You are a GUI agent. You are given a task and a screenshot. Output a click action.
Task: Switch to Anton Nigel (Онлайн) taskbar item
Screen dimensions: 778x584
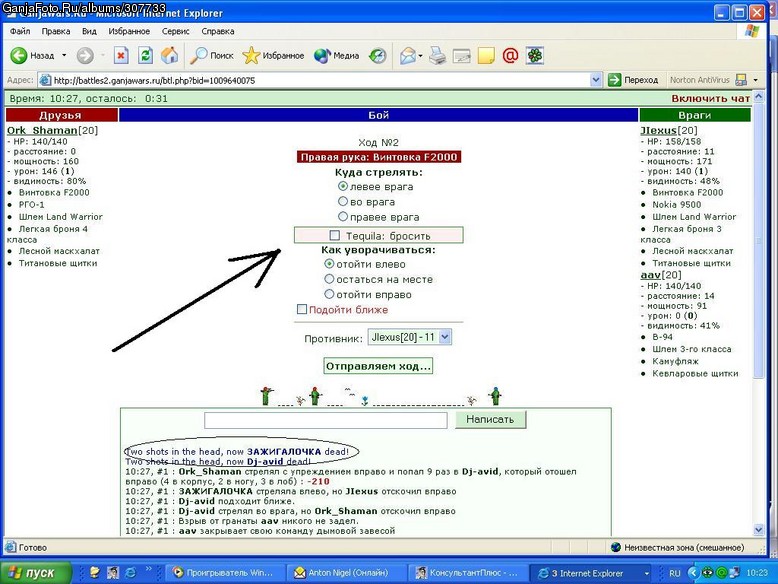[345, 573]
